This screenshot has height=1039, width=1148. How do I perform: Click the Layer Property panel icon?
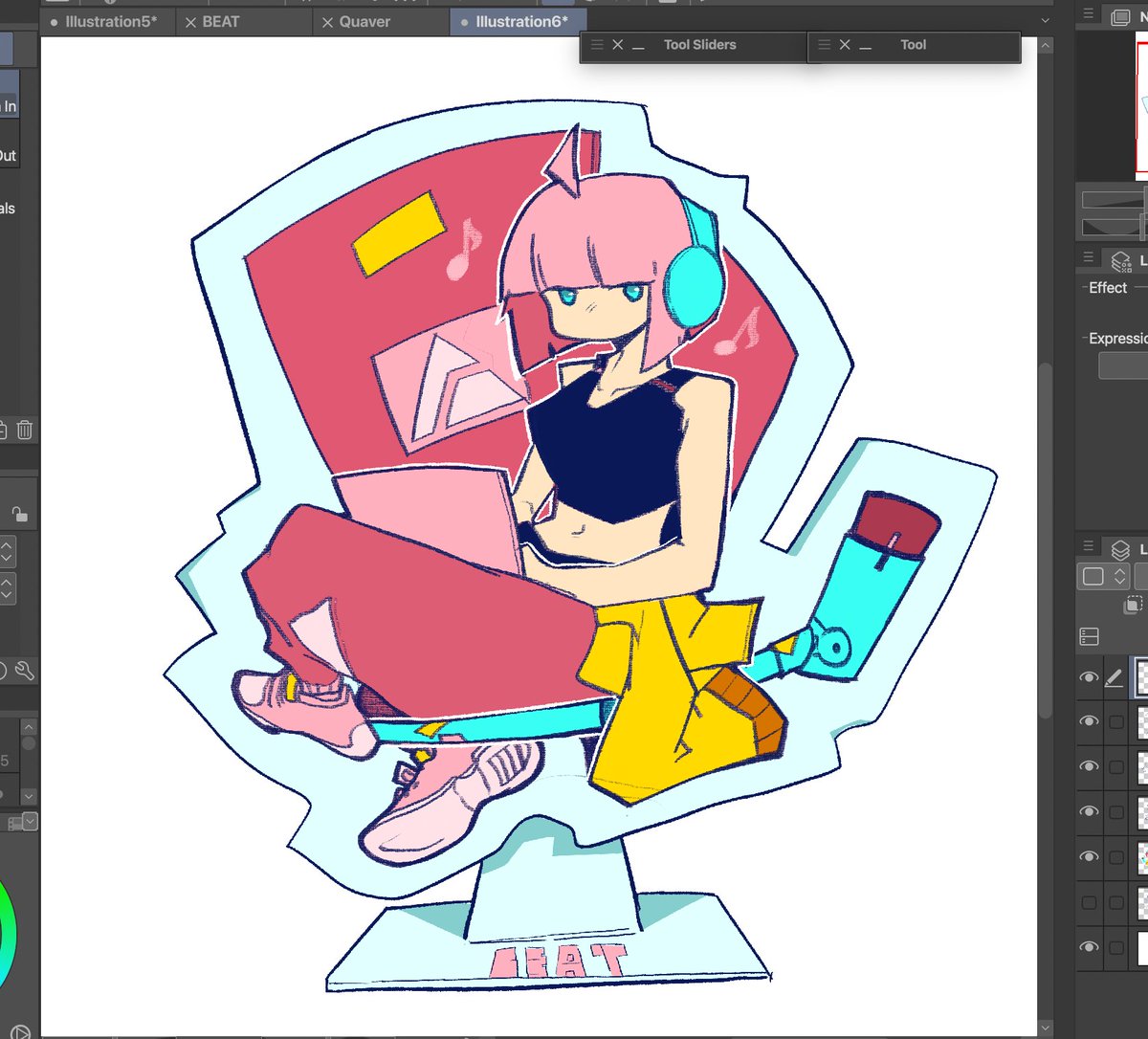(1122, 259)
